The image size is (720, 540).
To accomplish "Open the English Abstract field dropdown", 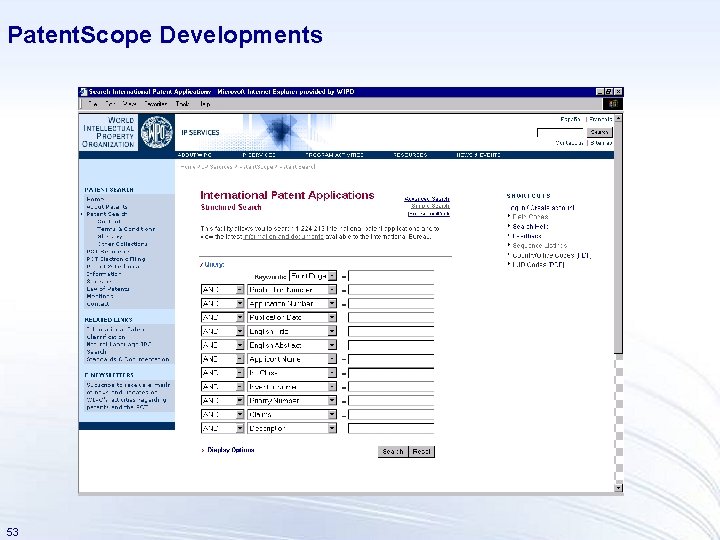I will pyautogui.click(x=292, y=345).
